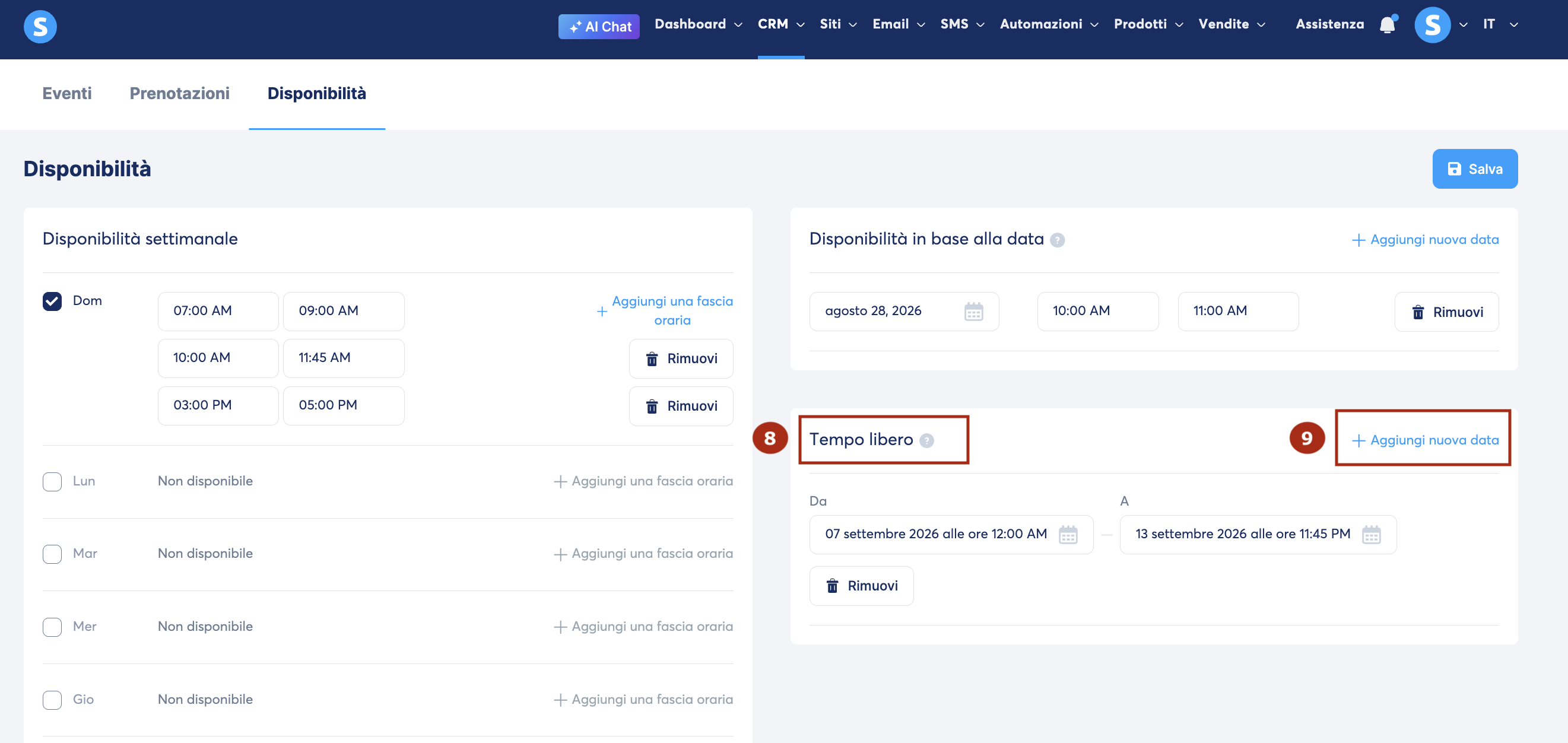
Task: Click the 13 settembre 2026 end date field
Action: tap(1258, 534)
